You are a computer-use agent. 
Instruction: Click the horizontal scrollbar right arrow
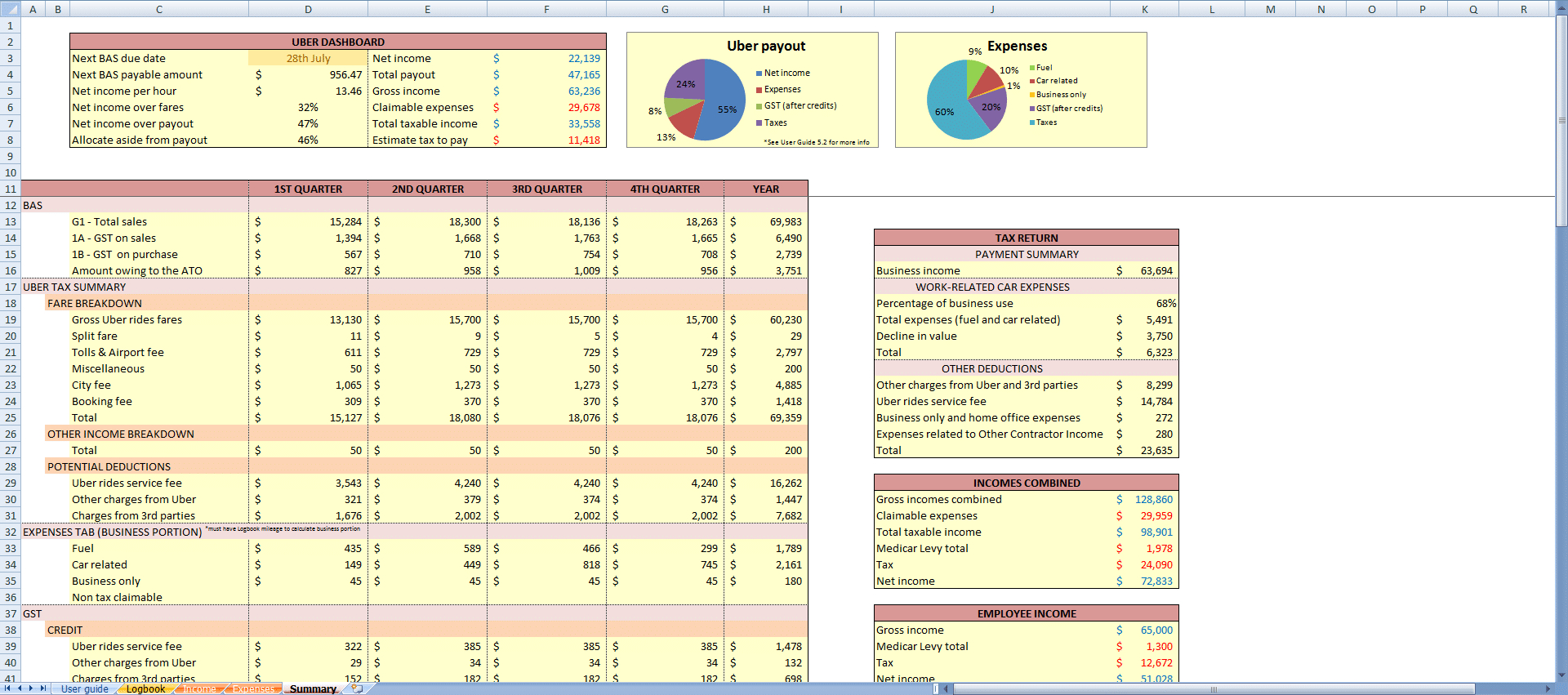point(1549,688)
